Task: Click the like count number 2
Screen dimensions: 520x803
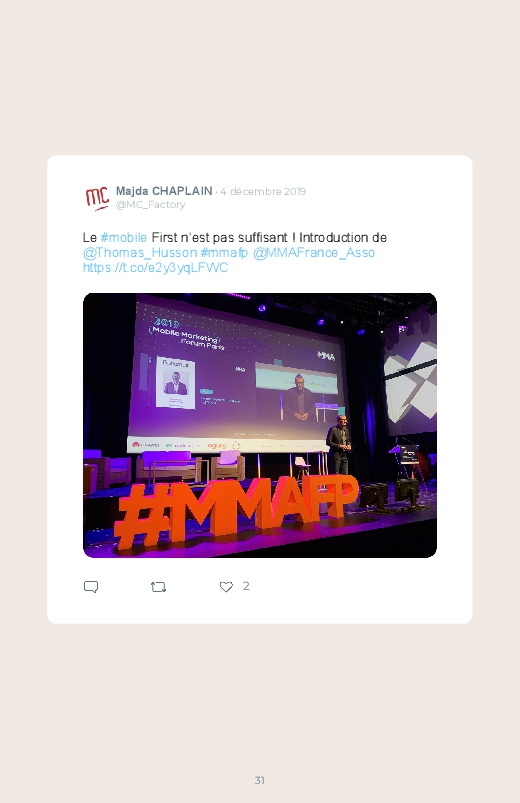Action: 246,586
